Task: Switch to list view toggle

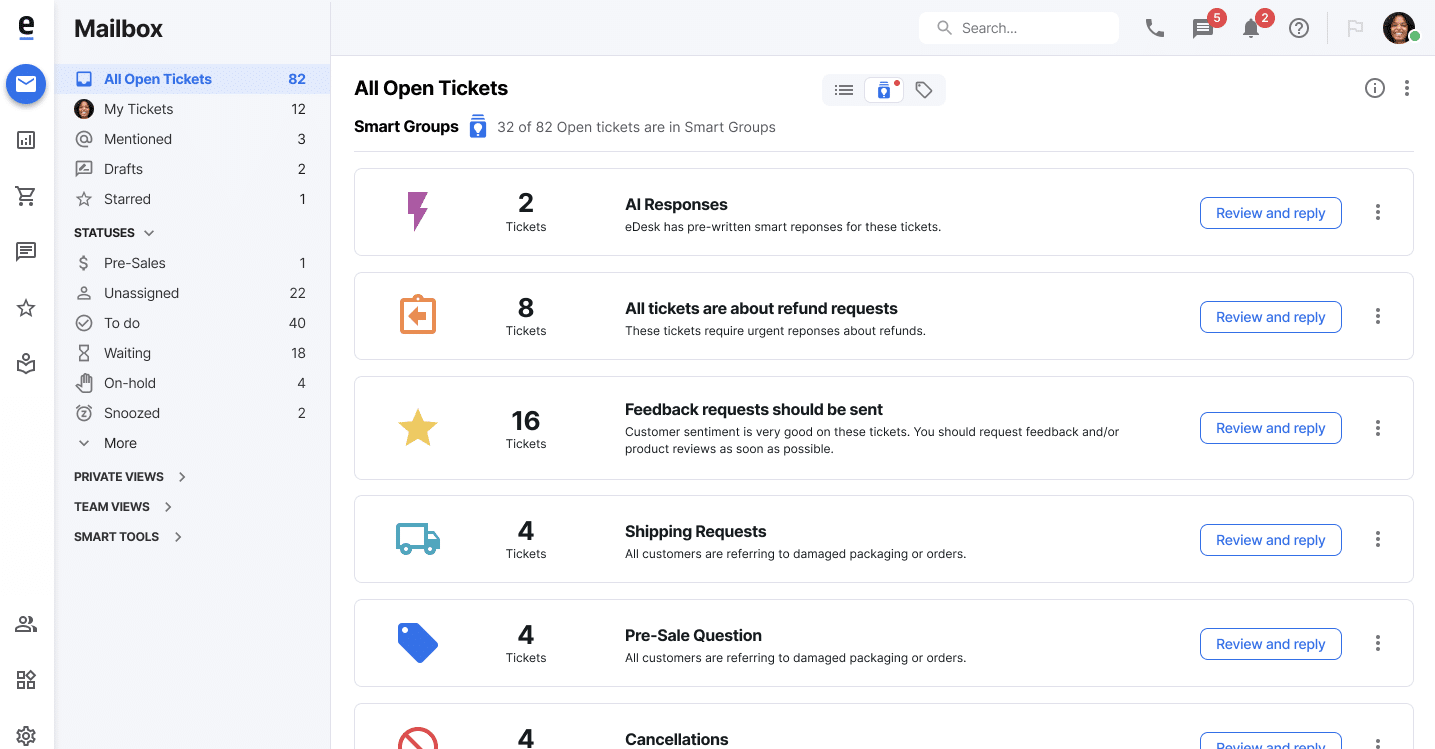Action: click(844, 90)
